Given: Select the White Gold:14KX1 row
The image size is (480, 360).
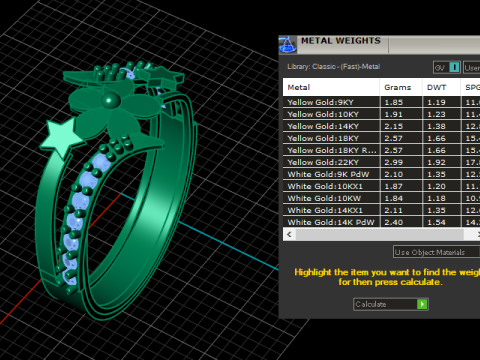Looking at the screenshot, I should coord(381,210).
